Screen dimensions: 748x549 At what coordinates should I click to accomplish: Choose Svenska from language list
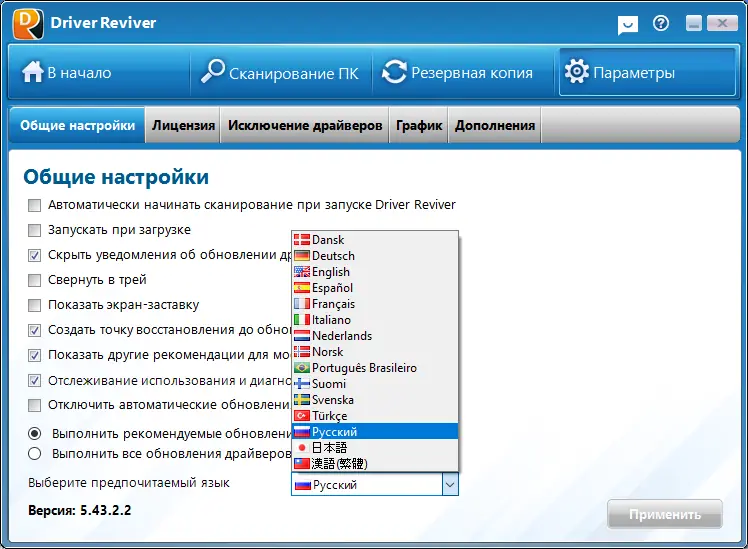point(375,399)
